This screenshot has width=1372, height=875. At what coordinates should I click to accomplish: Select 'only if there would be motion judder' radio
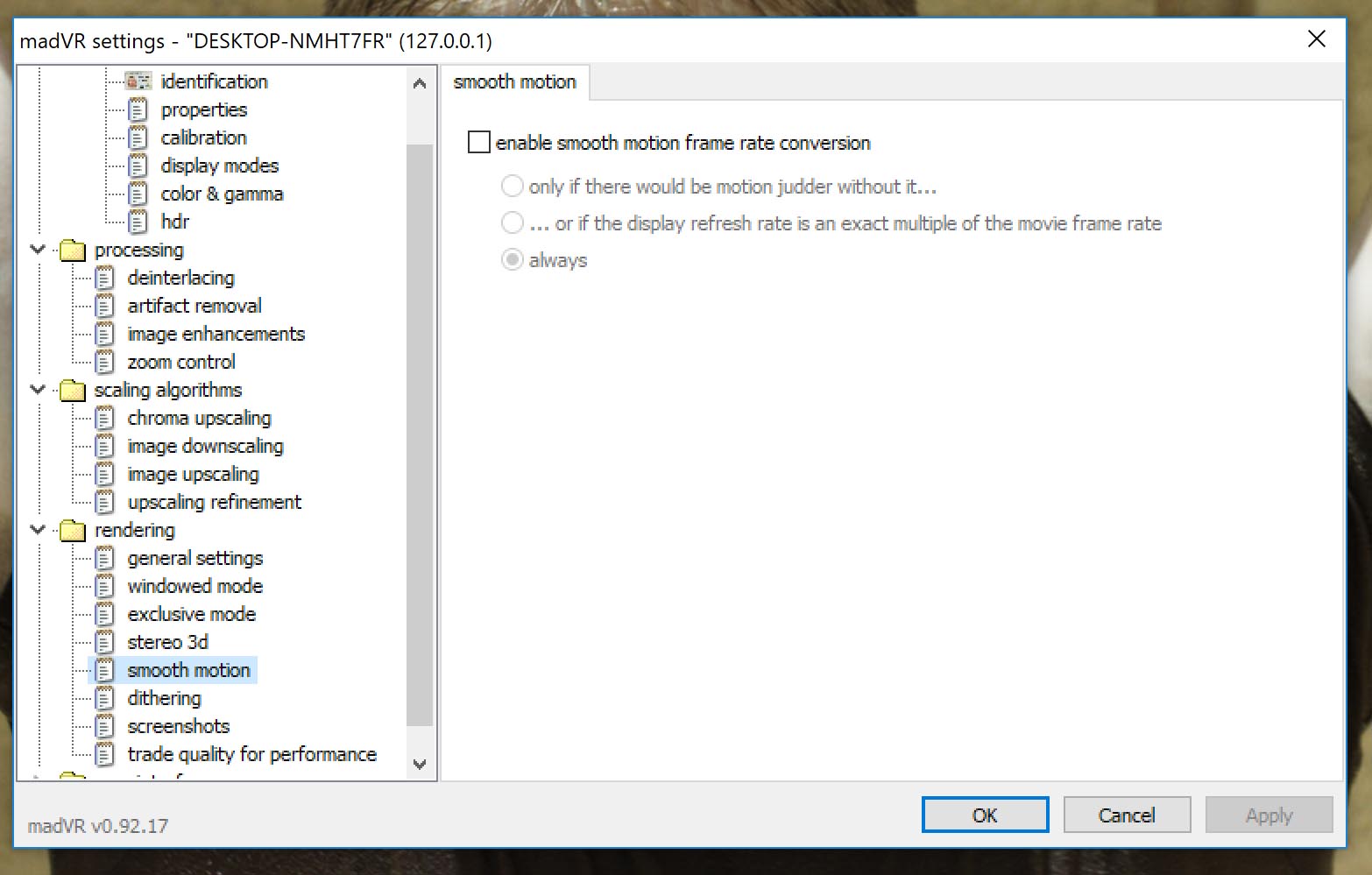coord(513,187)
